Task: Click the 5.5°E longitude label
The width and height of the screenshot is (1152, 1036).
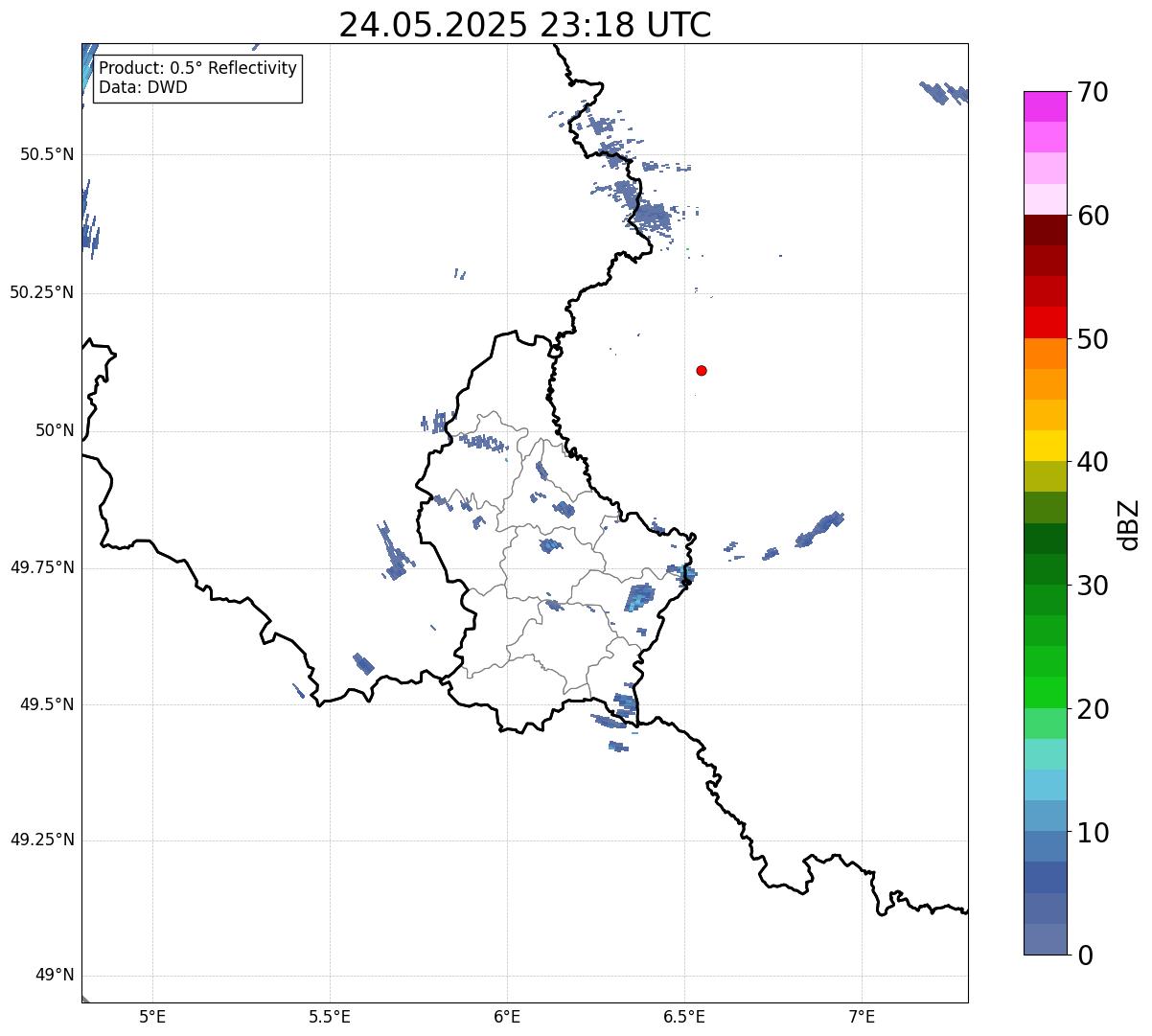Action: click(330, 1016)
